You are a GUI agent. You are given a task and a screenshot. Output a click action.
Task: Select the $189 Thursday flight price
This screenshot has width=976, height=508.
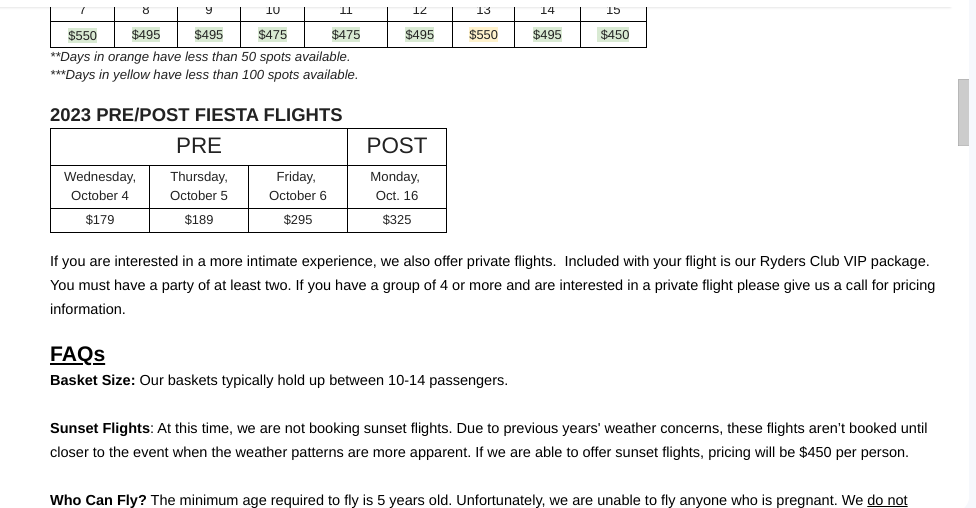pos(199,220)
